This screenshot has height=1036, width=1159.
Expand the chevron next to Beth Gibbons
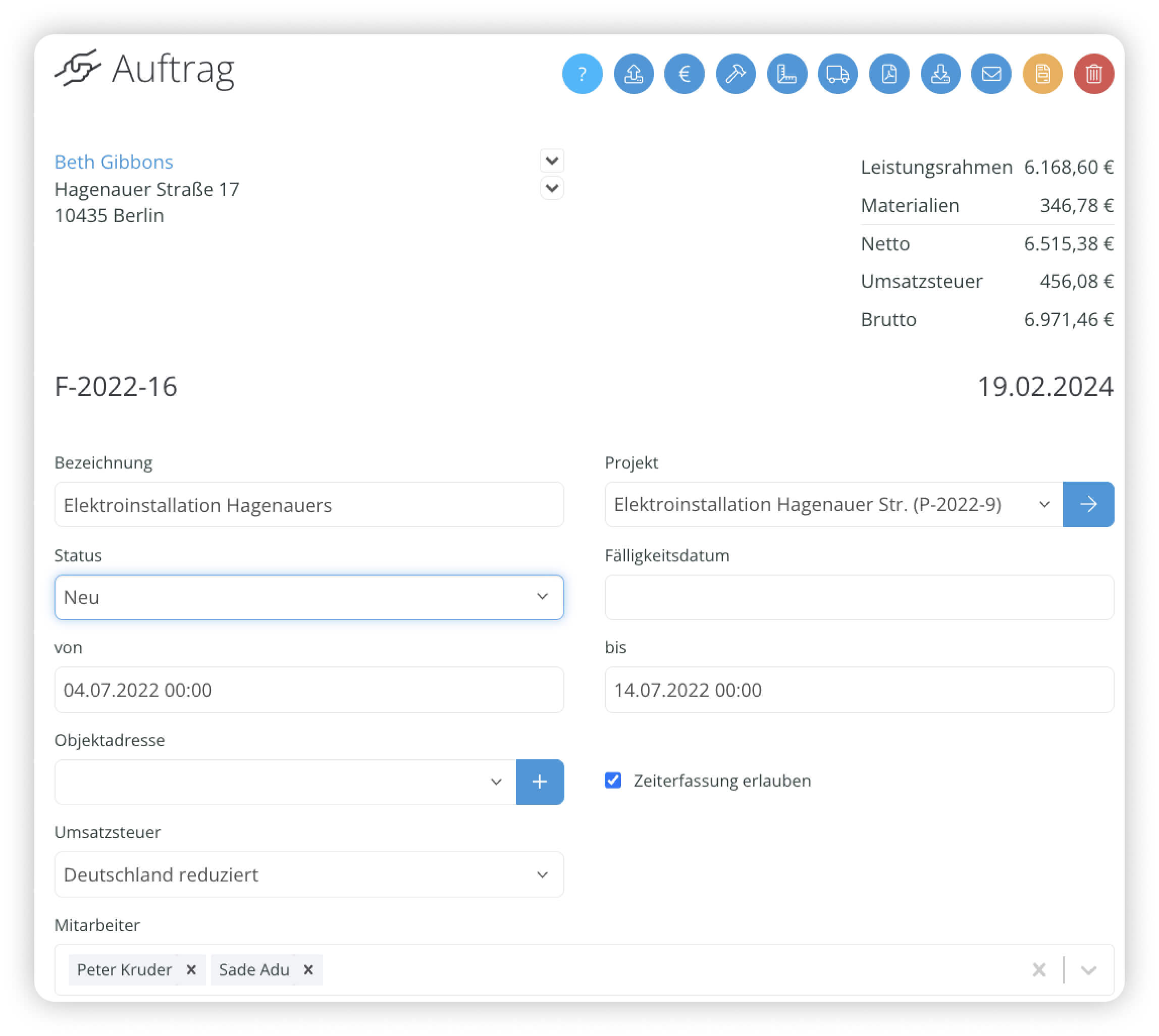pos(552,161)
